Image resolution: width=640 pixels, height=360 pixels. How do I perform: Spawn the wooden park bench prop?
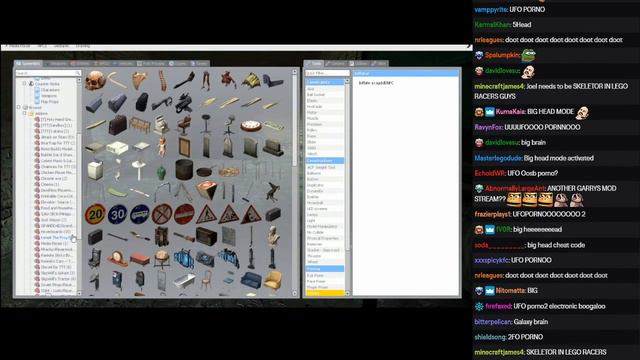140,125
